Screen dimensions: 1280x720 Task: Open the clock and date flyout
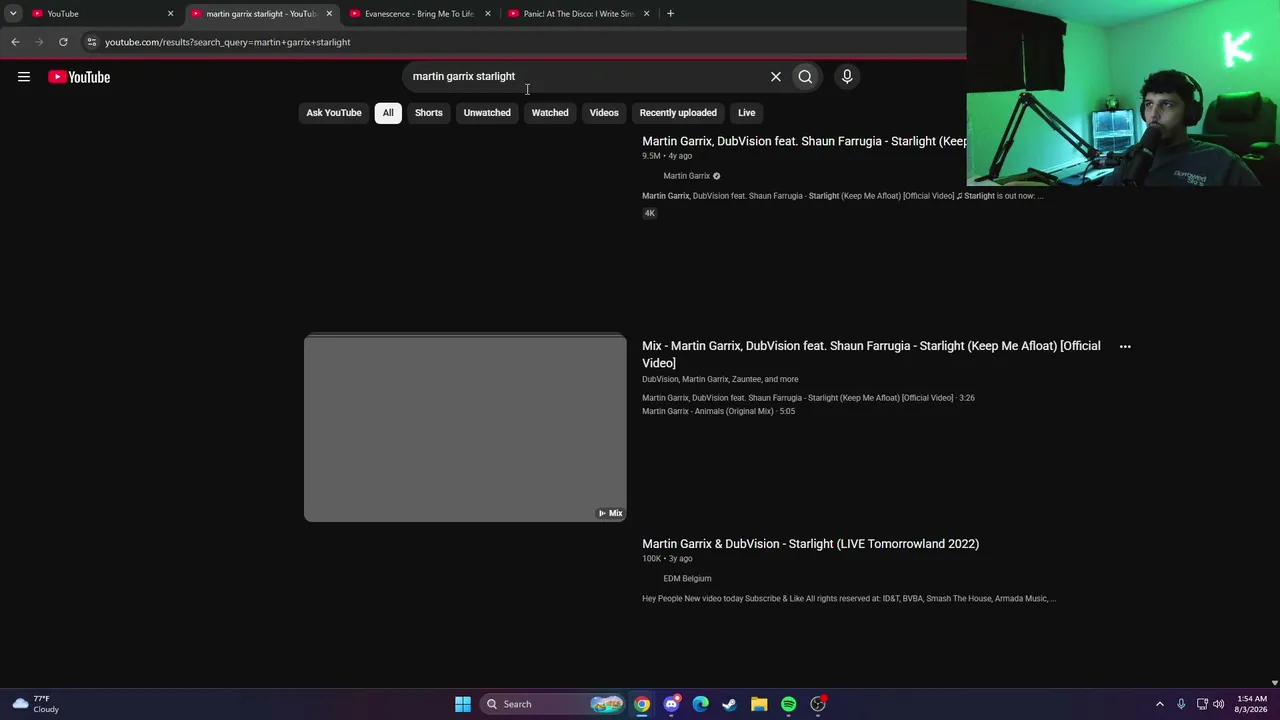coord(1252,704)
